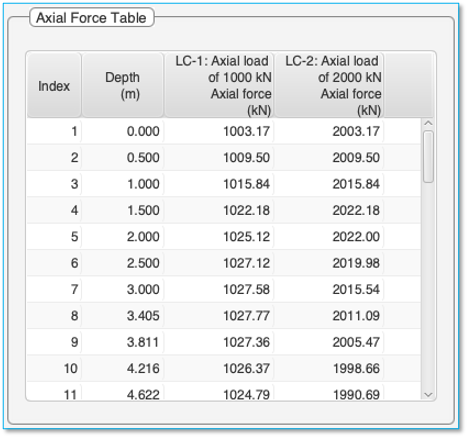
Task: Select LC-1 value 1022.18
Action: (x=219, y=210)
